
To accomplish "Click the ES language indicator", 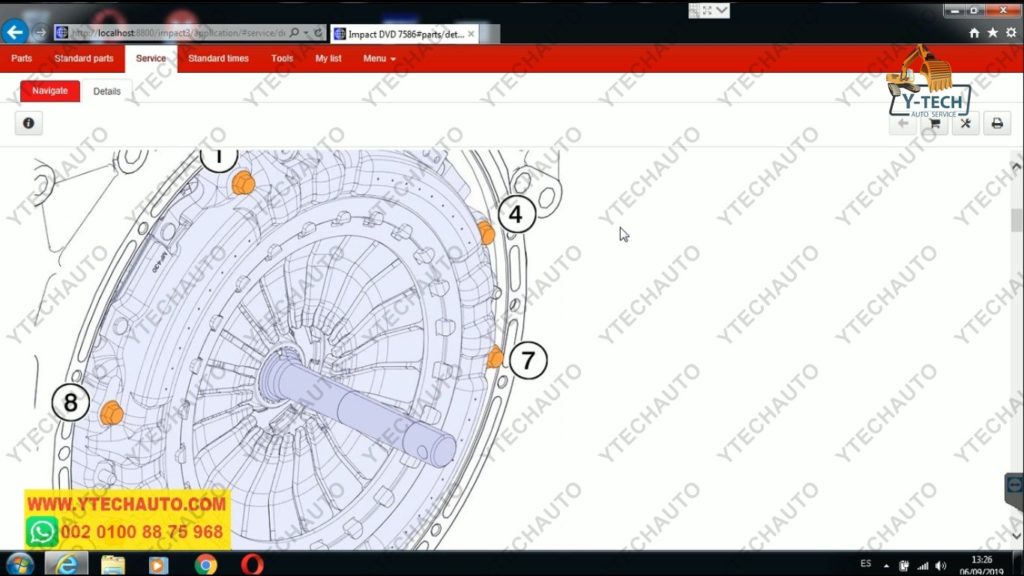I will click(x=865, y=564).
